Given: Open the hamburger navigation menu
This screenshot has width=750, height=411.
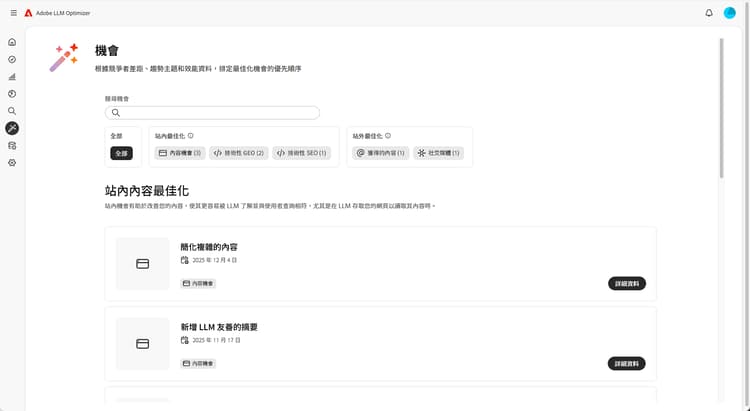Looking at the screenshot, I should (13, 13).
